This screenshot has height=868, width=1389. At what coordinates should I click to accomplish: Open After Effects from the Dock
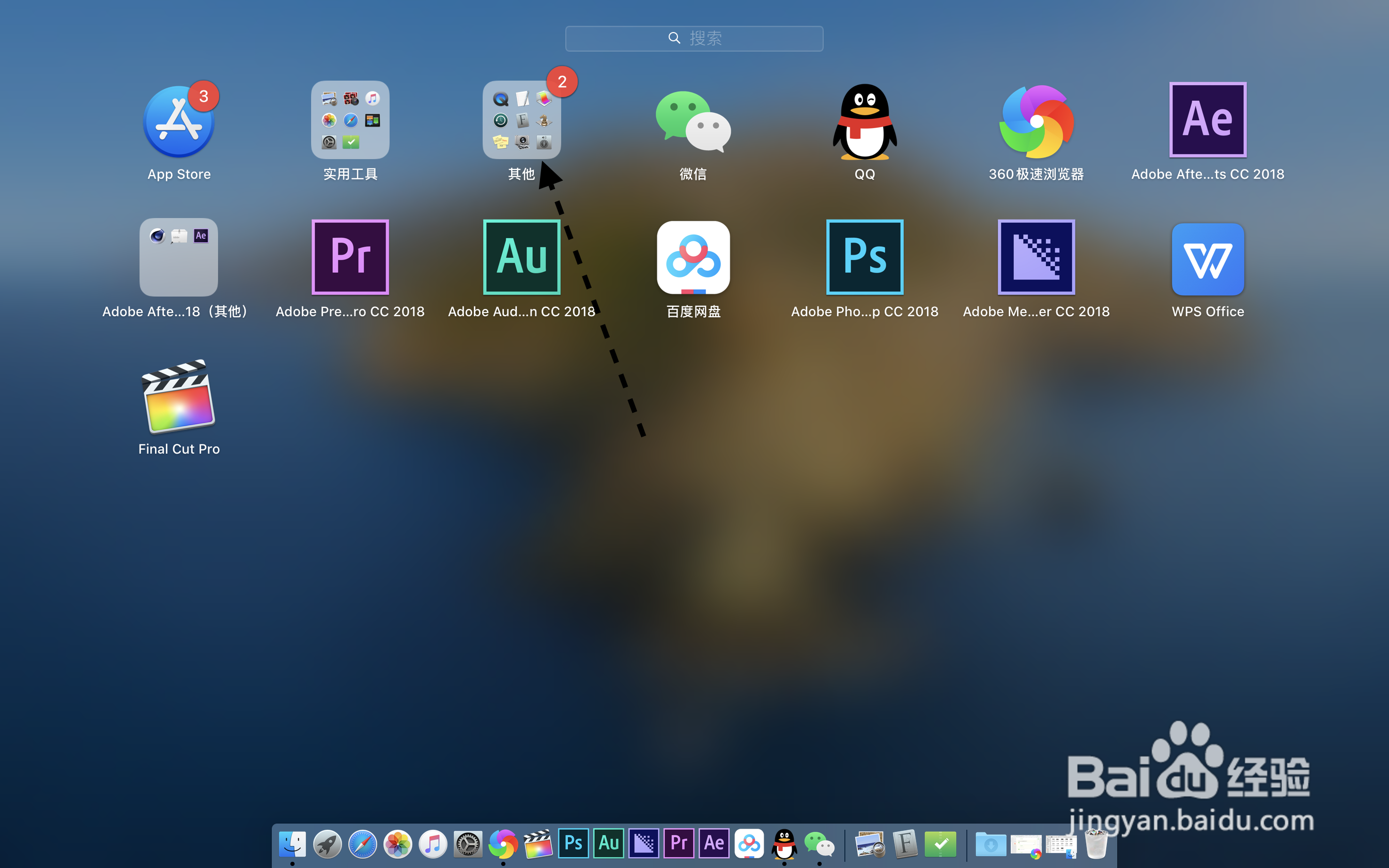(714, 843)
